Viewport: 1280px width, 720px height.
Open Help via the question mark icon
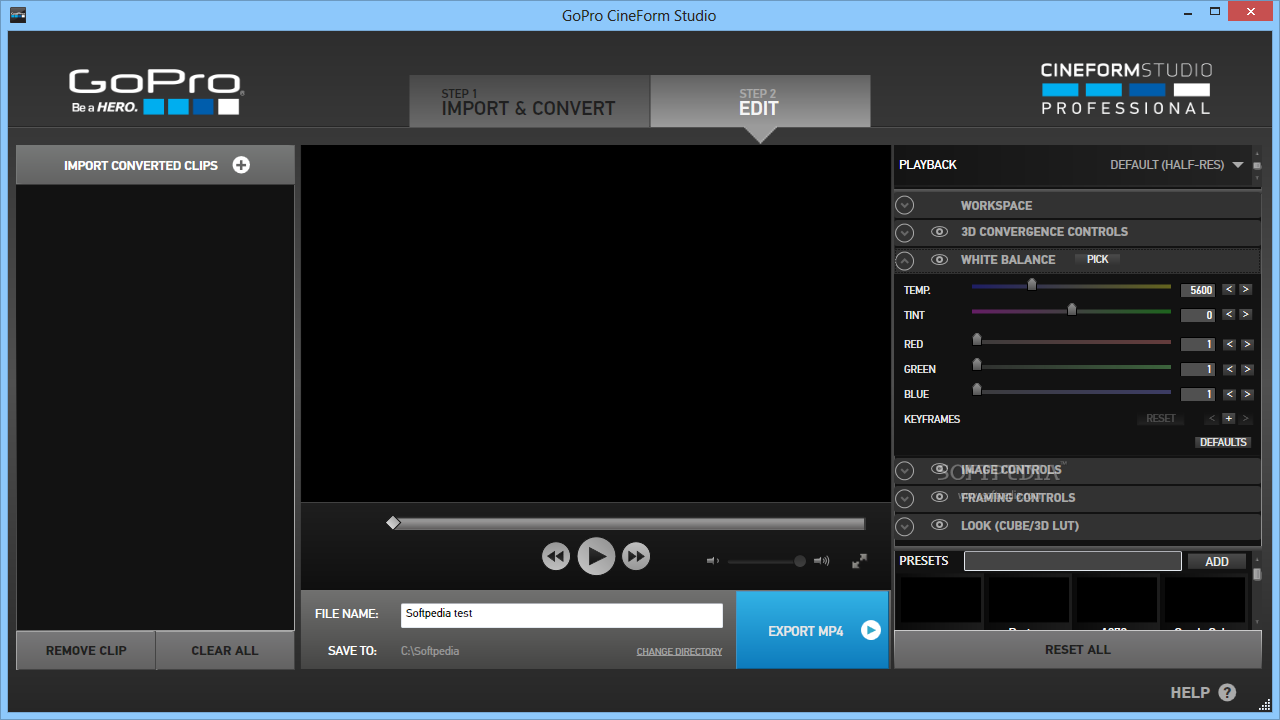click(1227, 692)
